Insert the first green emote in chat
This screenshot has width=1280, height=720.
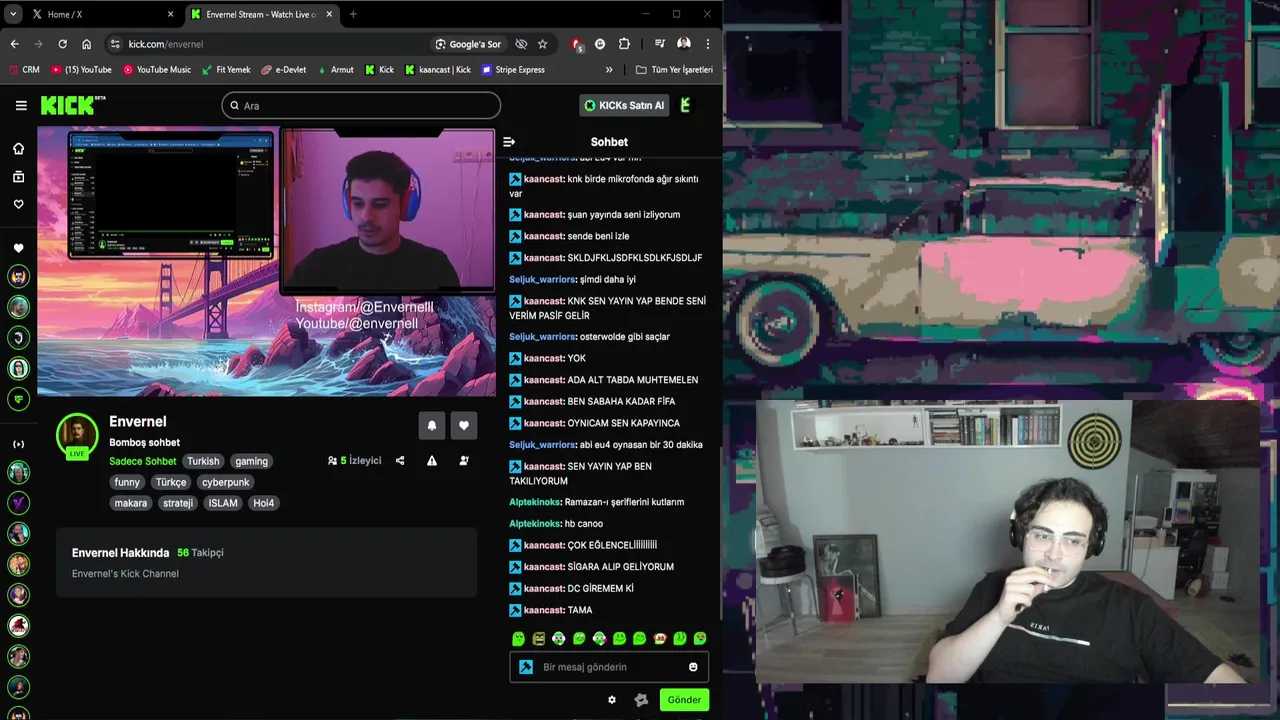click(x=518, y=639)
